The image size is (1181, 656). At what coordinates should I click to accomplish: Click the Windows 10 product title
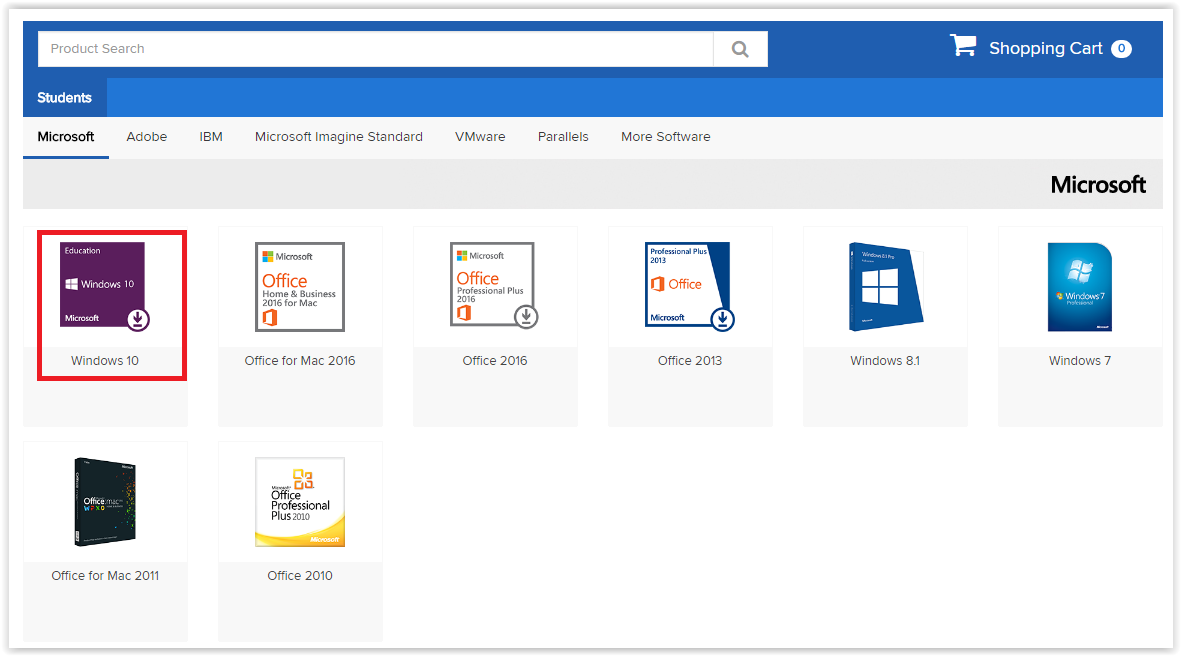[x=105, y=361]
